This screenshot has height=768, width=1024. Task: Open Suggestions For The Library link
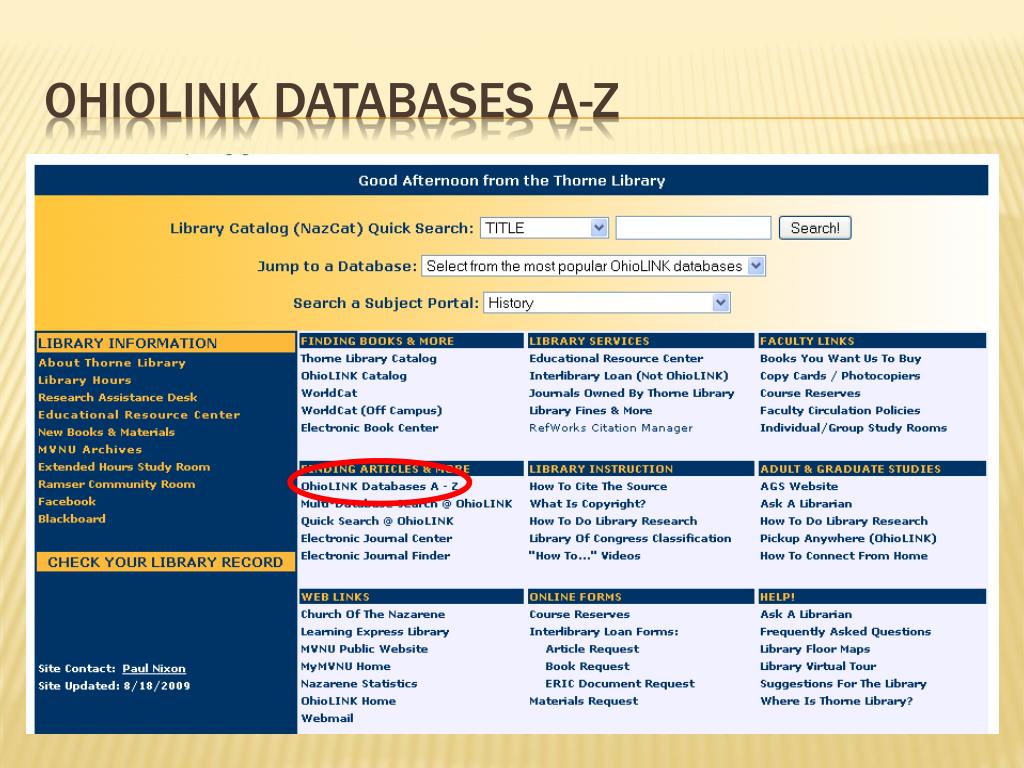pos(843,683)
